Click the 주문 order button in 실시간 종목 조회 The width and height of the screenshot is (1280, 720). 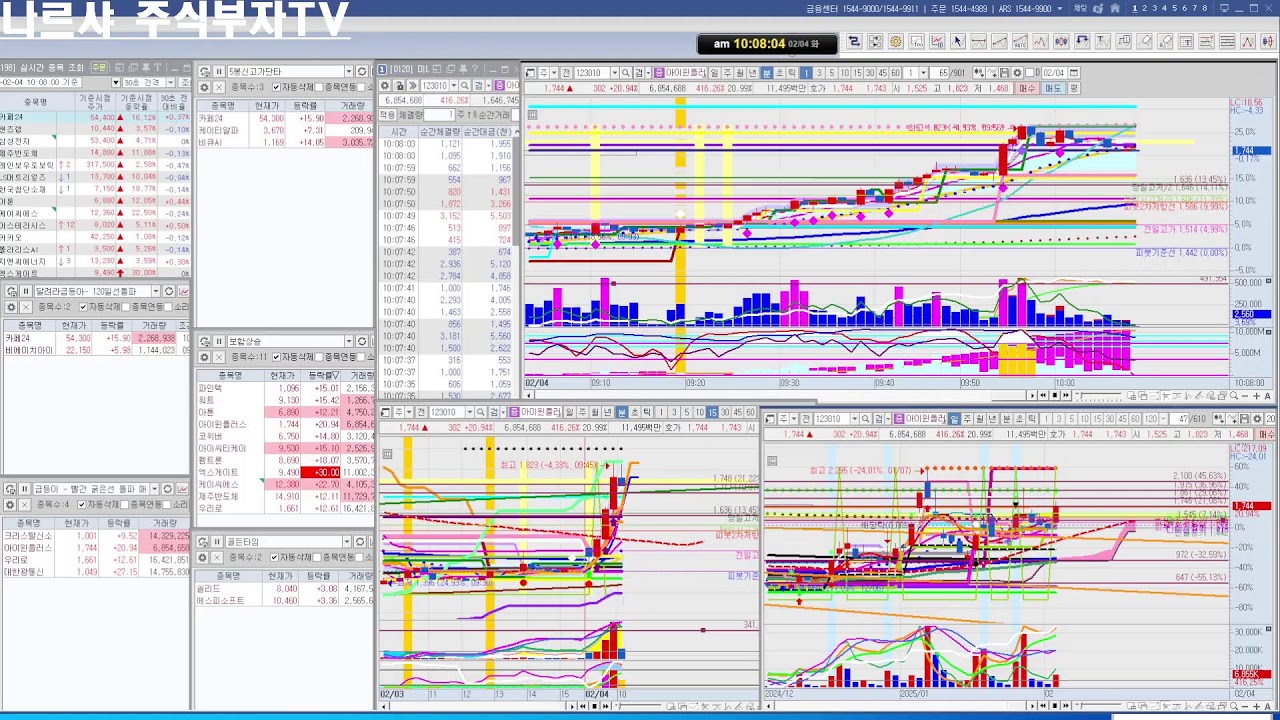tap(99, 67)
